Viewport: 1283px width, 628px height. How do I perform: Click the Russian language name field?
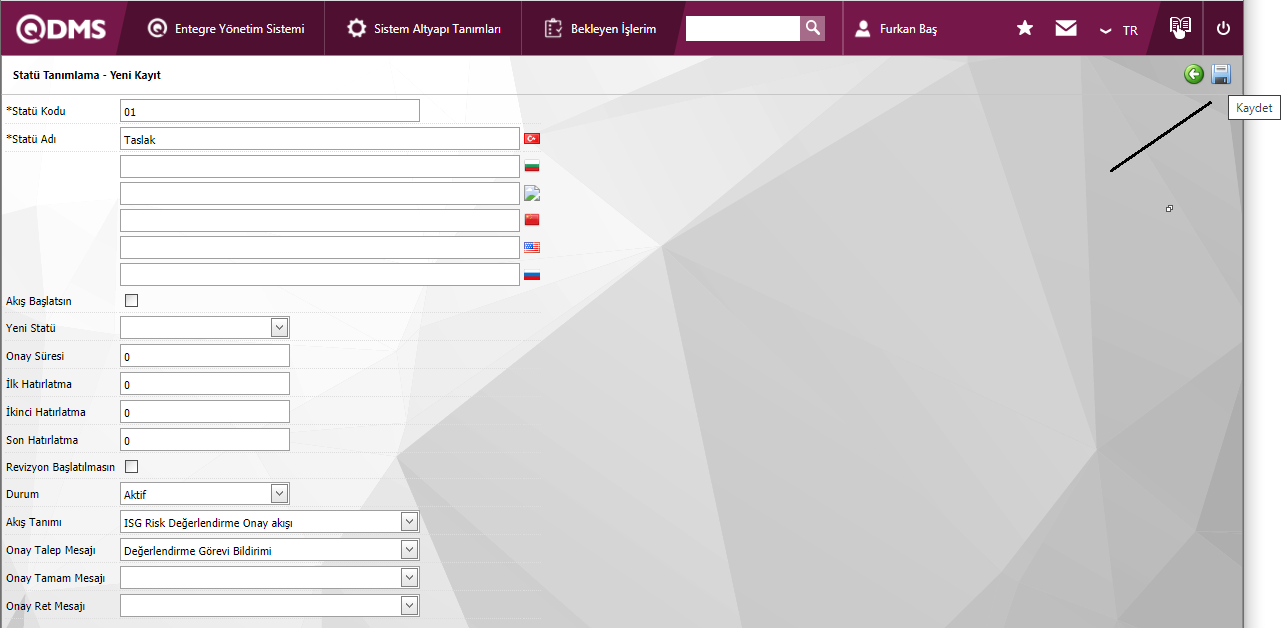tap(320, 274)
